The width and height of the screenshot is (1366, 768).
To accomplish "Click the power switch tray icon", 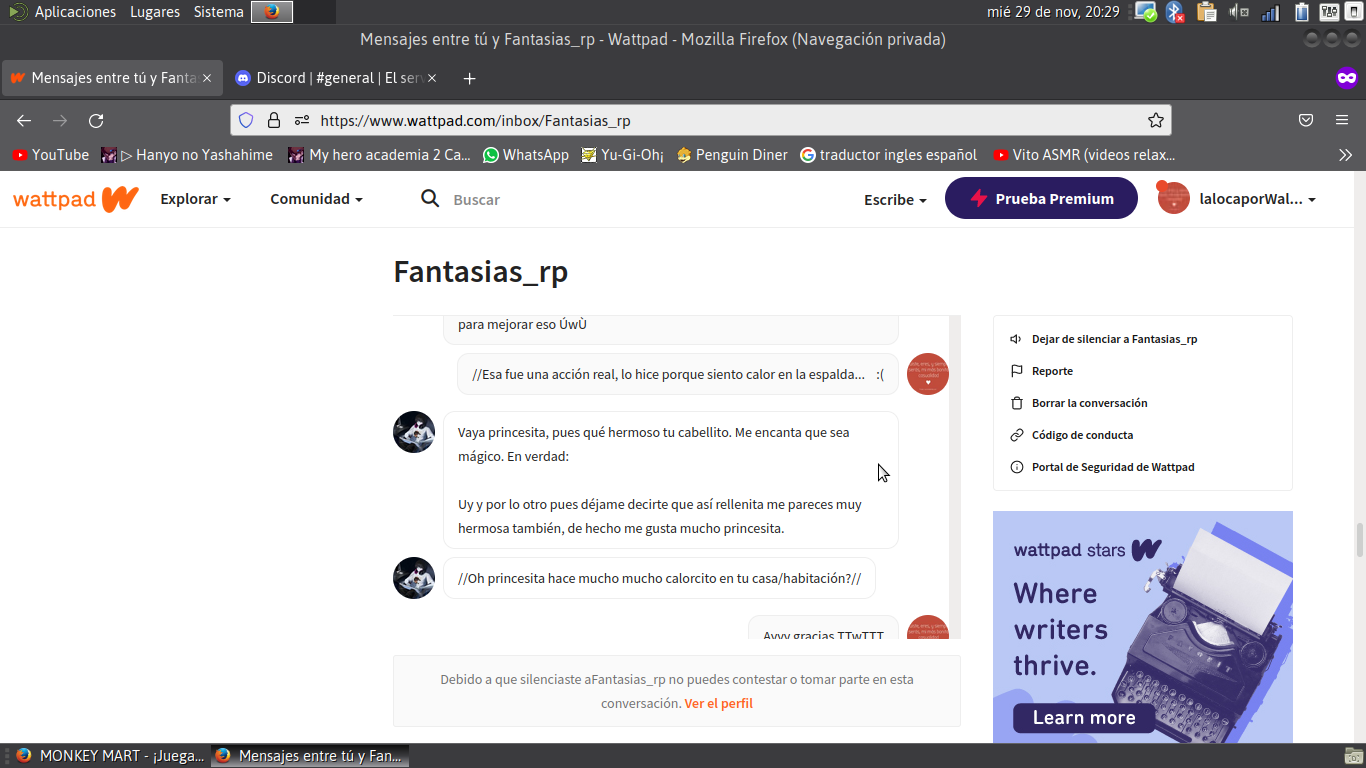I will point(1354,12).
